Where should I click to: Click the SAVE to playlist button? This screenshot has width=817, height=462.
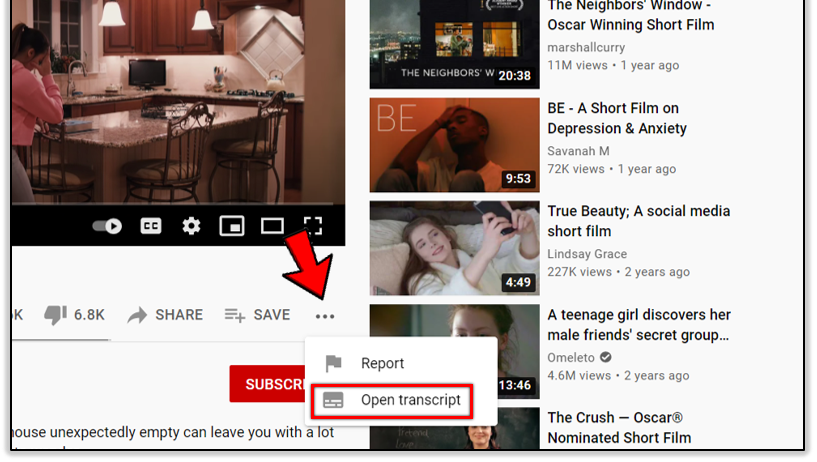point(257,315)
